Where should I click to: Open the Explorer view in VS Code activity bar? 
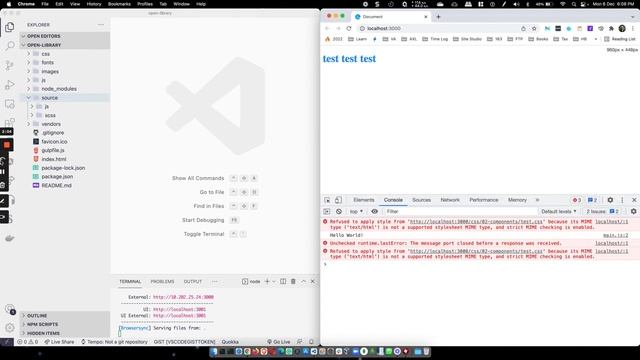click(10, 27)
